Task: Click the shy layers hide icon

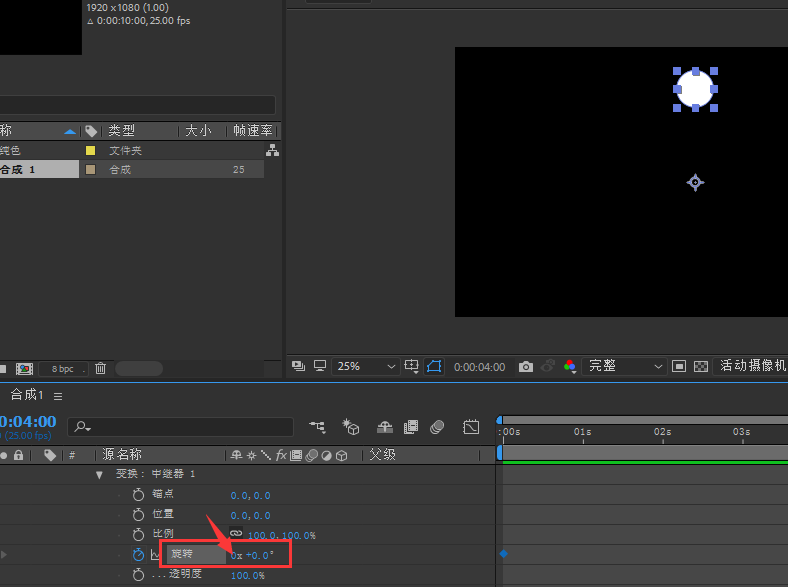Action: click(x=384, y=427)
